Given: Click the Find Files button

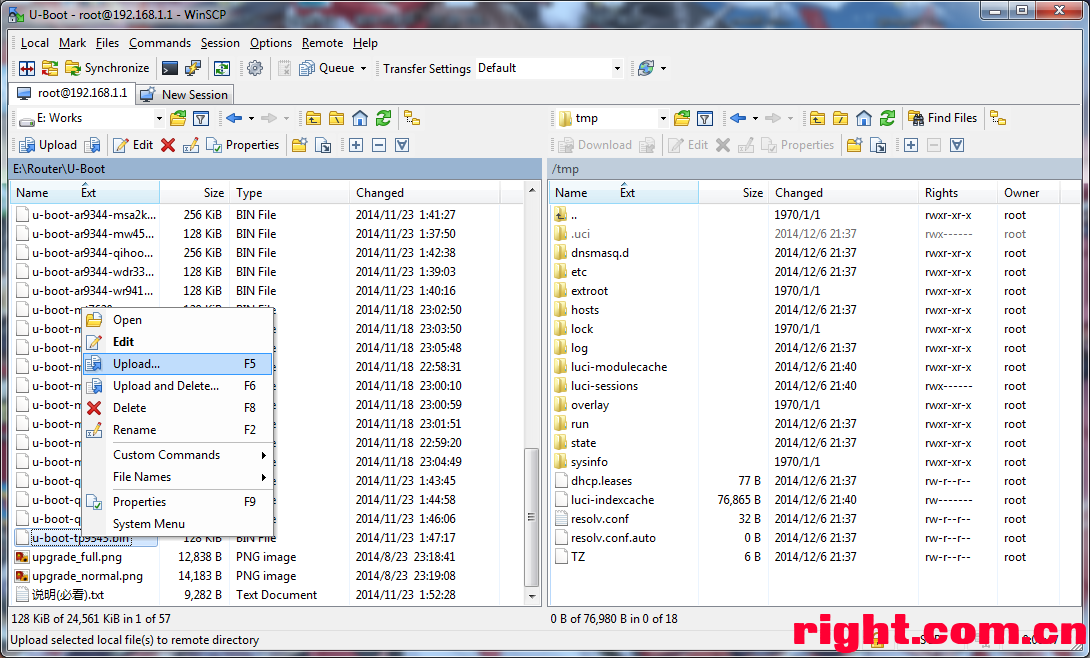Looking at the screenshot, I should 943,119.
